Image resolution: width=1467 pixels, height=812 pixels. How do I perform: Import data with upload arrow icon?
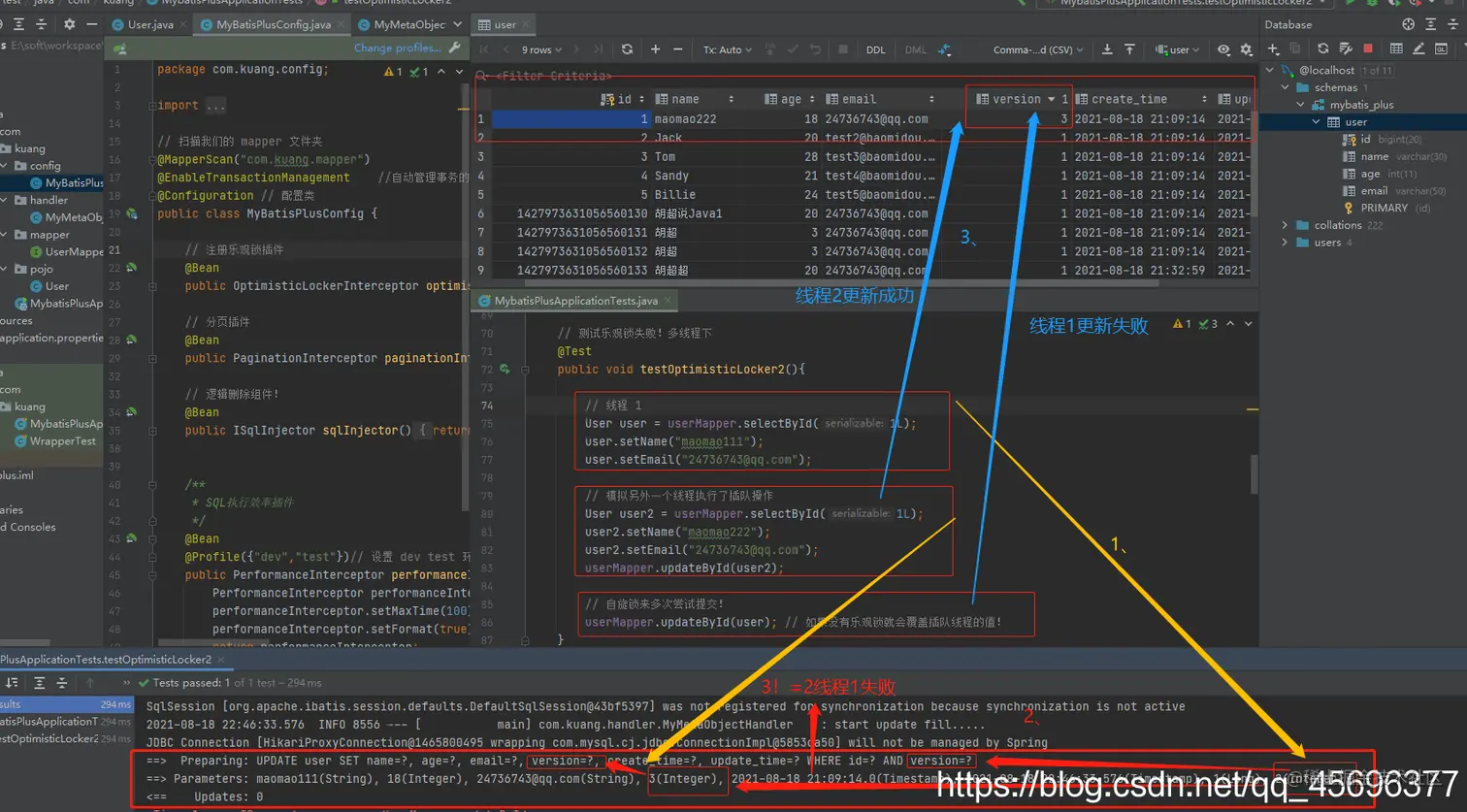1129,49
